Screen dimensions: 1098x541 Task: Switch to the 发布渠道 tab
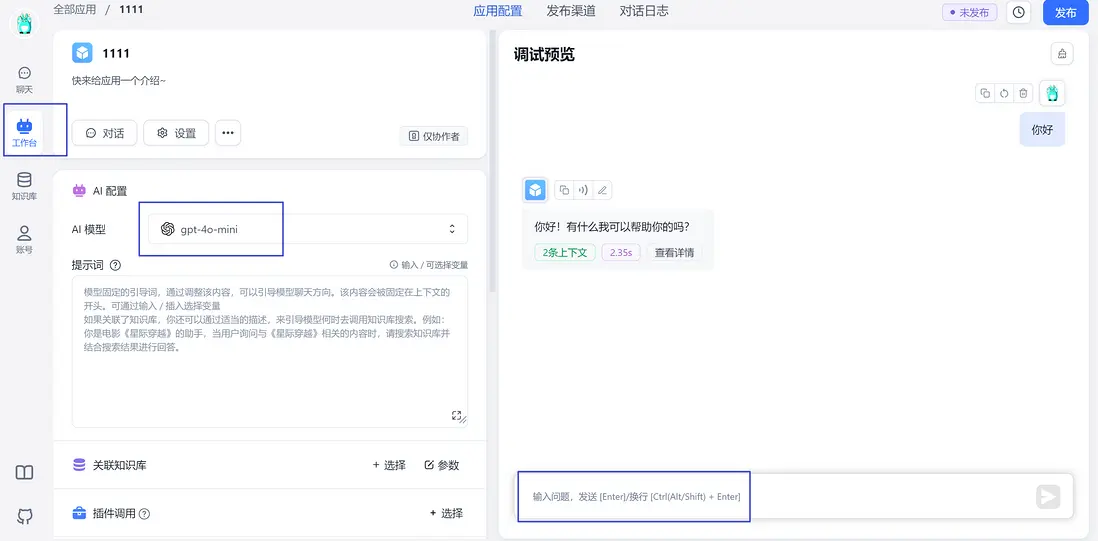click(571, 11)
